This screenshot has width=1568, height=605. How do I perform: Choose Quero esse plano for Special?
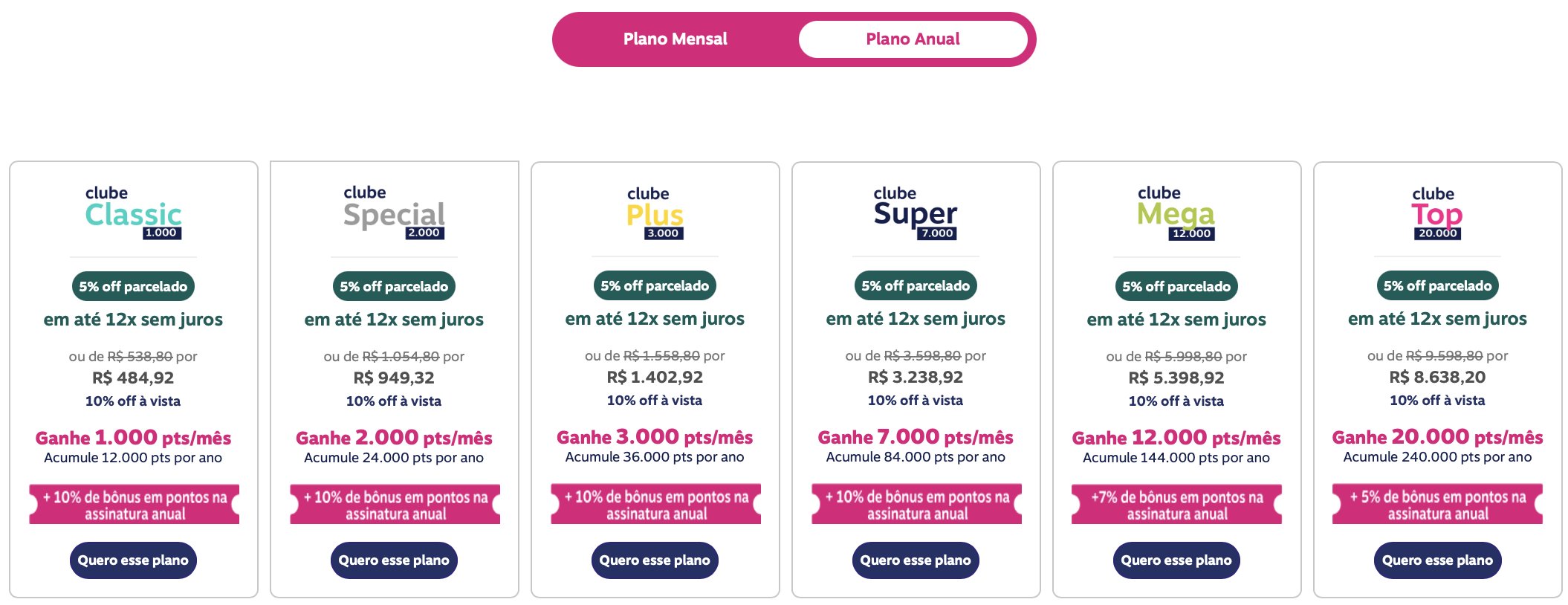(x=394, y=560)
